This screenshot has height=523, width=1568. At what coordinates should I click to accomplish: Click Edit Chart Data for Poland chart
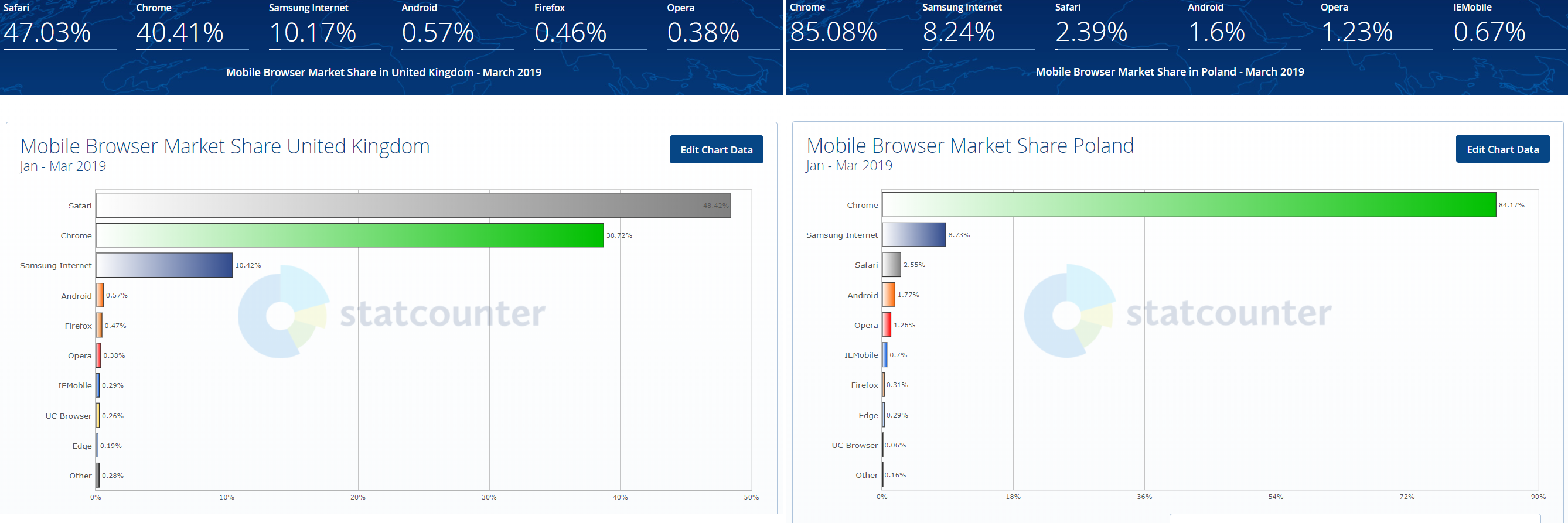[1502, 149]
